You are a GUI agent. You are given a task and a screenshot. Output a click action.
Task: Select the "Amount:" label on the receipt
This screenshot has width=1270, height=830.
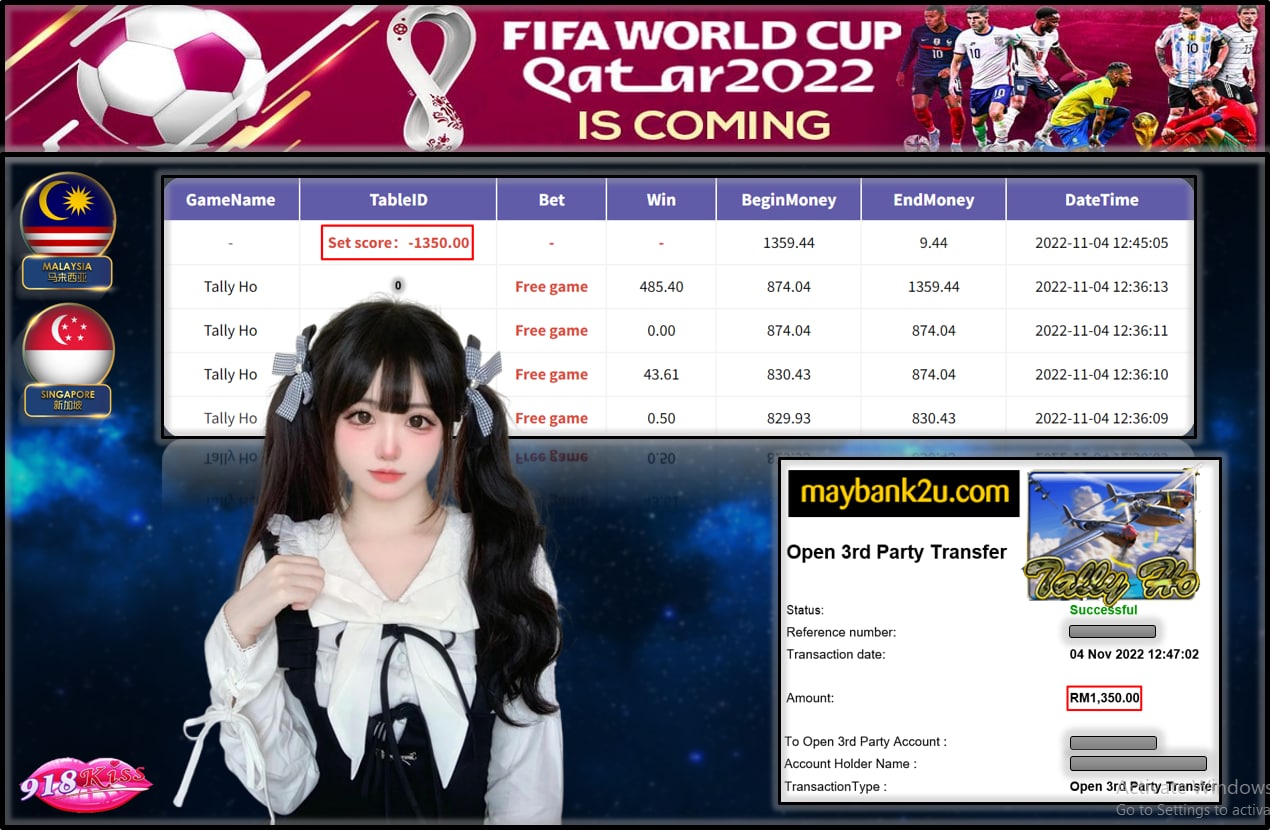click(x=810, y=698)
